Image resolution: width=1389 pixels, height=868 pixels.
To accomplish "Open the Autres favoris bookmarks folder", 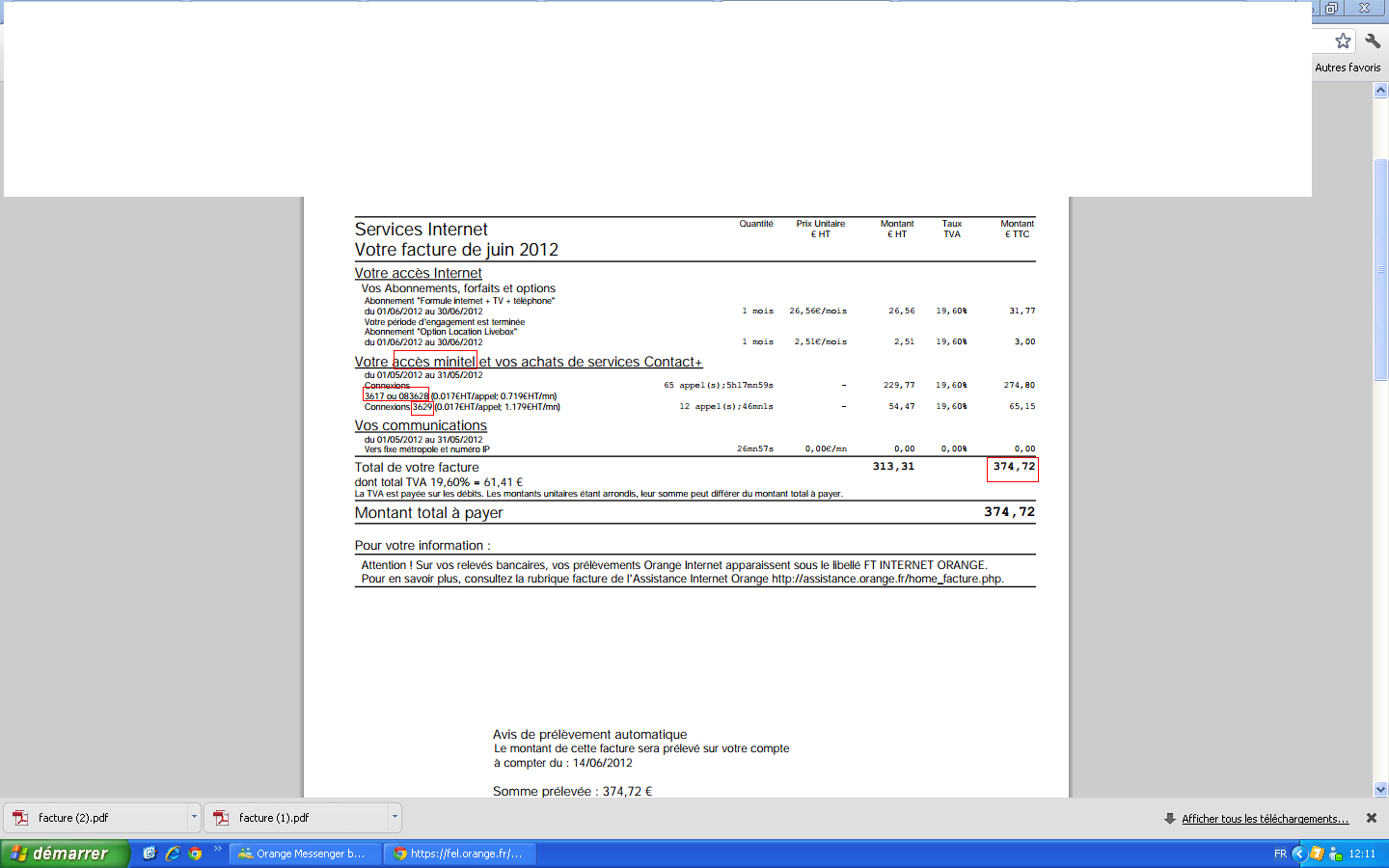I will tap(1348, 68).
